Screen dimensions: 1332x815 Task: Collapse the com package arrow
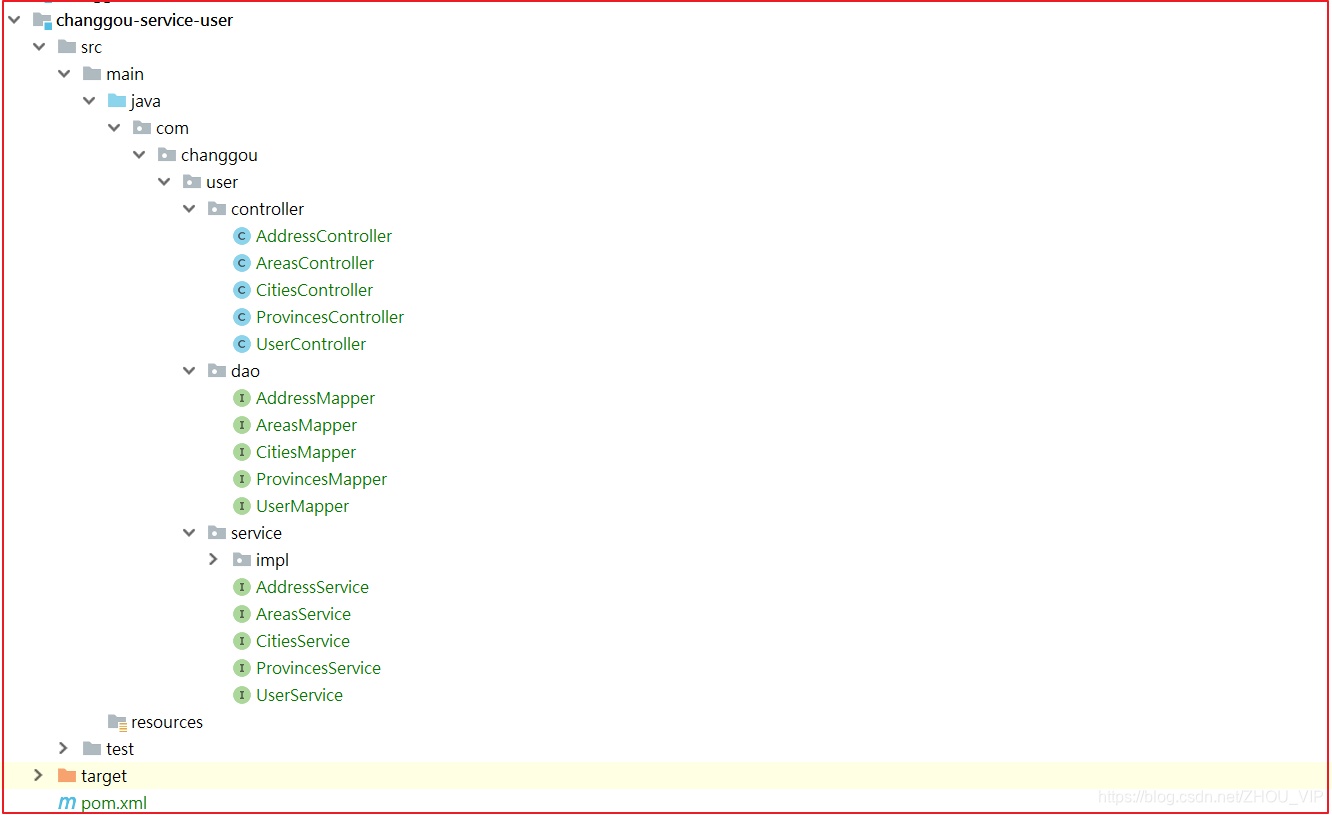point(114,127)
